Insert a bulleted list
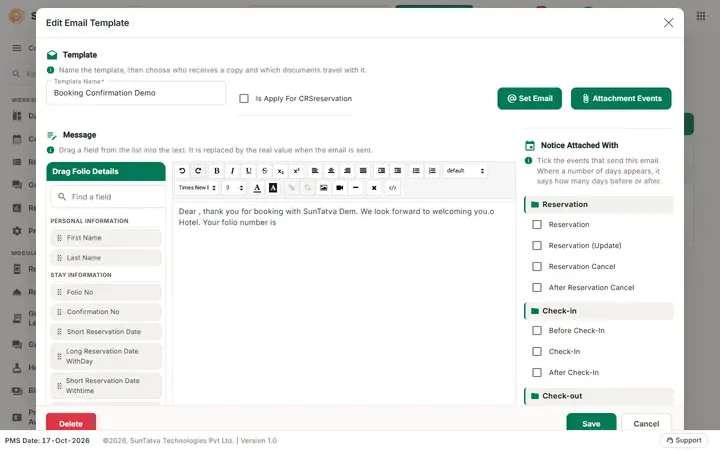This screenshot has height=450, width=720. tap(416, 171)
